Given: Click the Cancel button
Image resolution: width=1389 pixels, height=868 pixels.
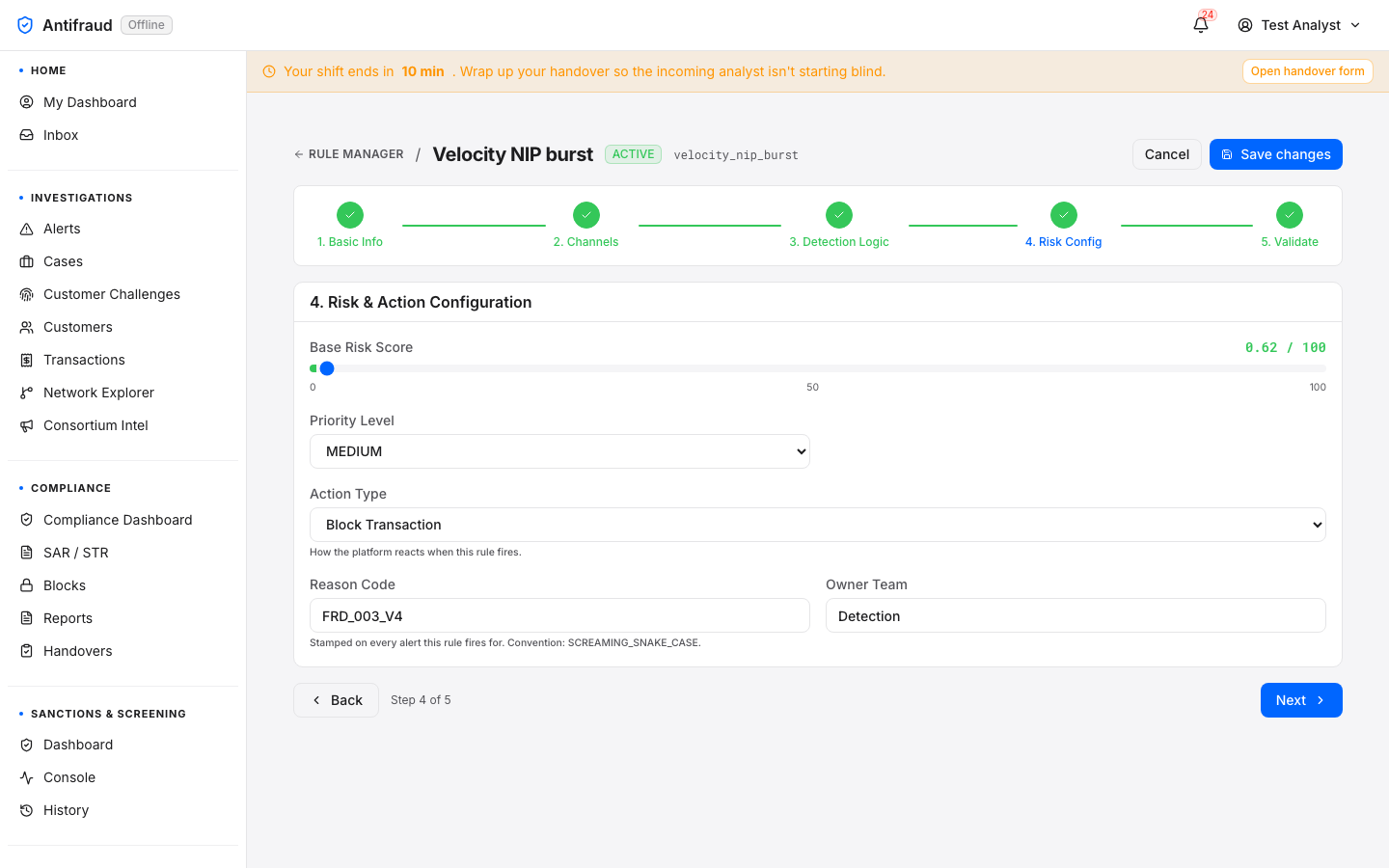Looking at the screenshot, I should (1167, 154).
